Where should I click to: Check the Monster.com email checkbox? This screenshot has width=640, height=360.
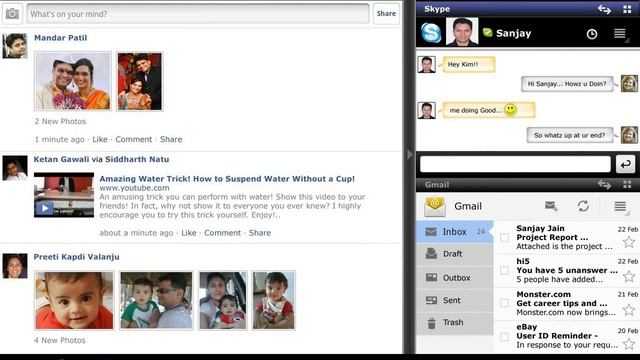pyautogui.click(x=504, y=303)
